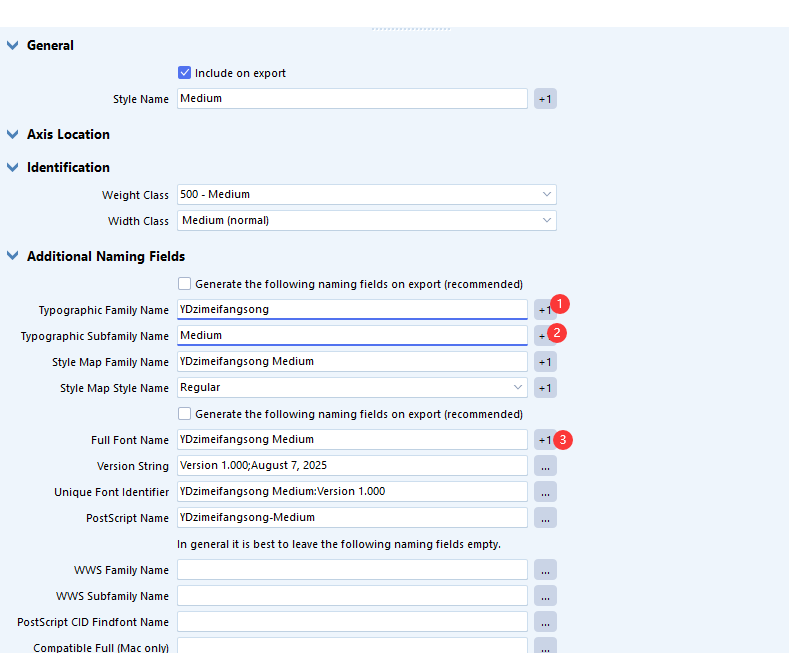The image size is (789, 653).
Task: Collapse the Additional Naming Fields section
Action: click(x=13, y=256)
